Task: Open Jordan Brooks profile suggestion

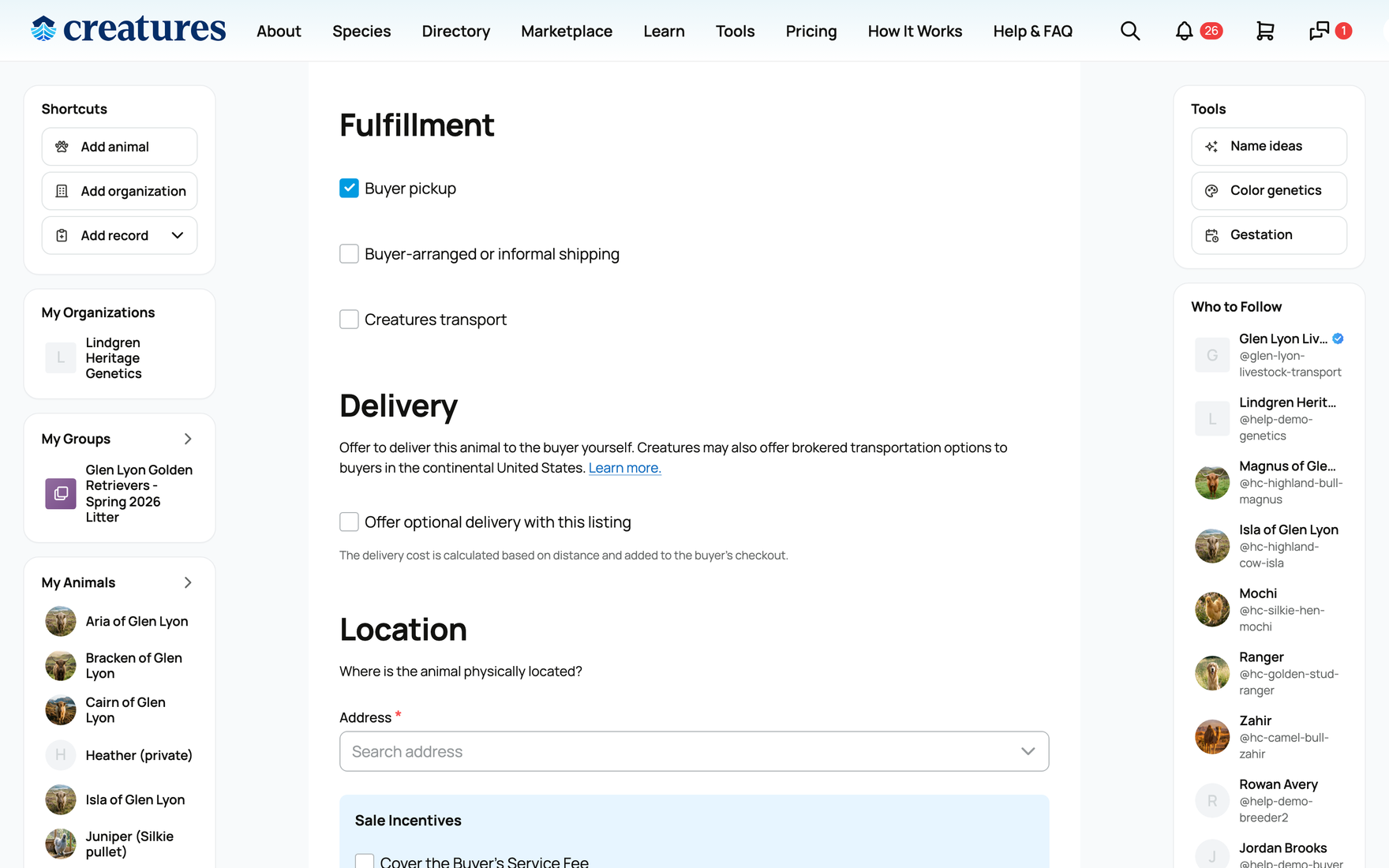Action: click(1269, 853)
